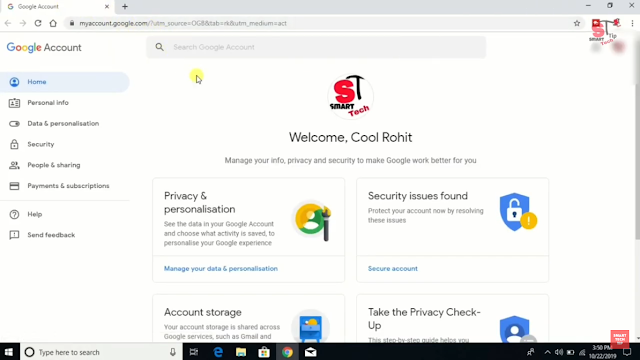Click the Home person icon in sidebar

[14, 82]
